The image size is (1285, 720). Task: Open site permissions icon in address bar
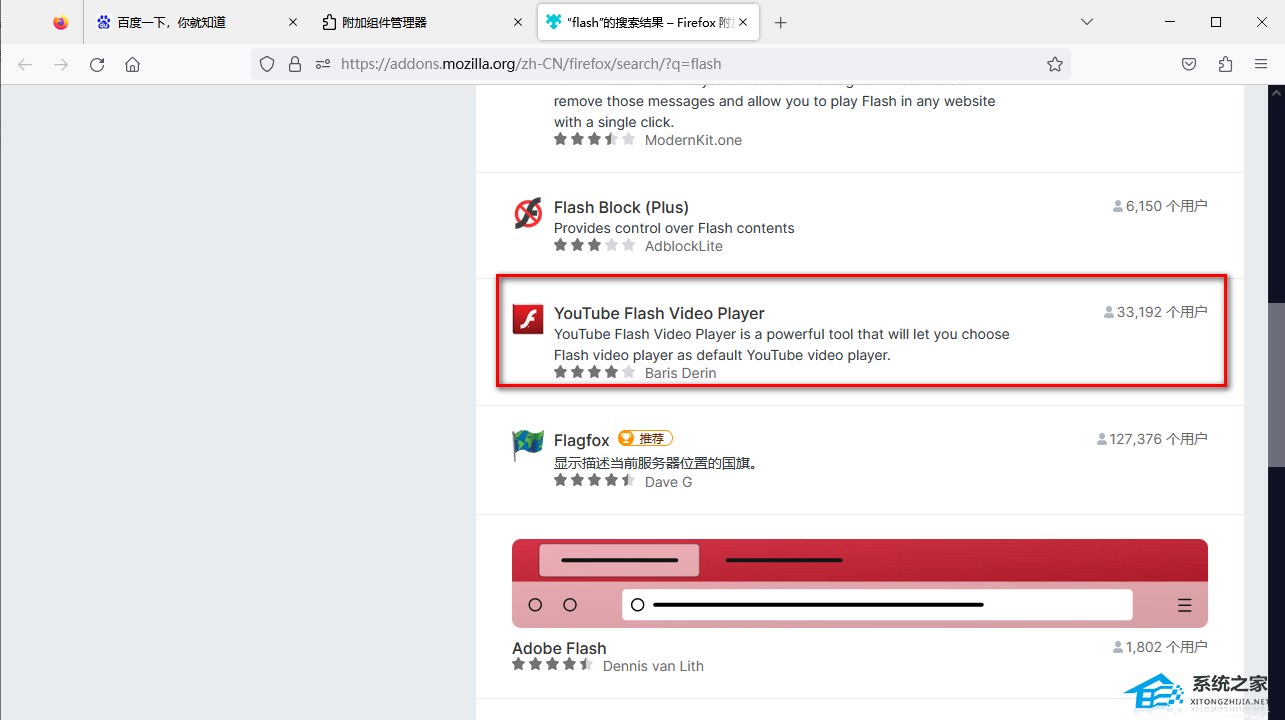(x=322, y=64)
